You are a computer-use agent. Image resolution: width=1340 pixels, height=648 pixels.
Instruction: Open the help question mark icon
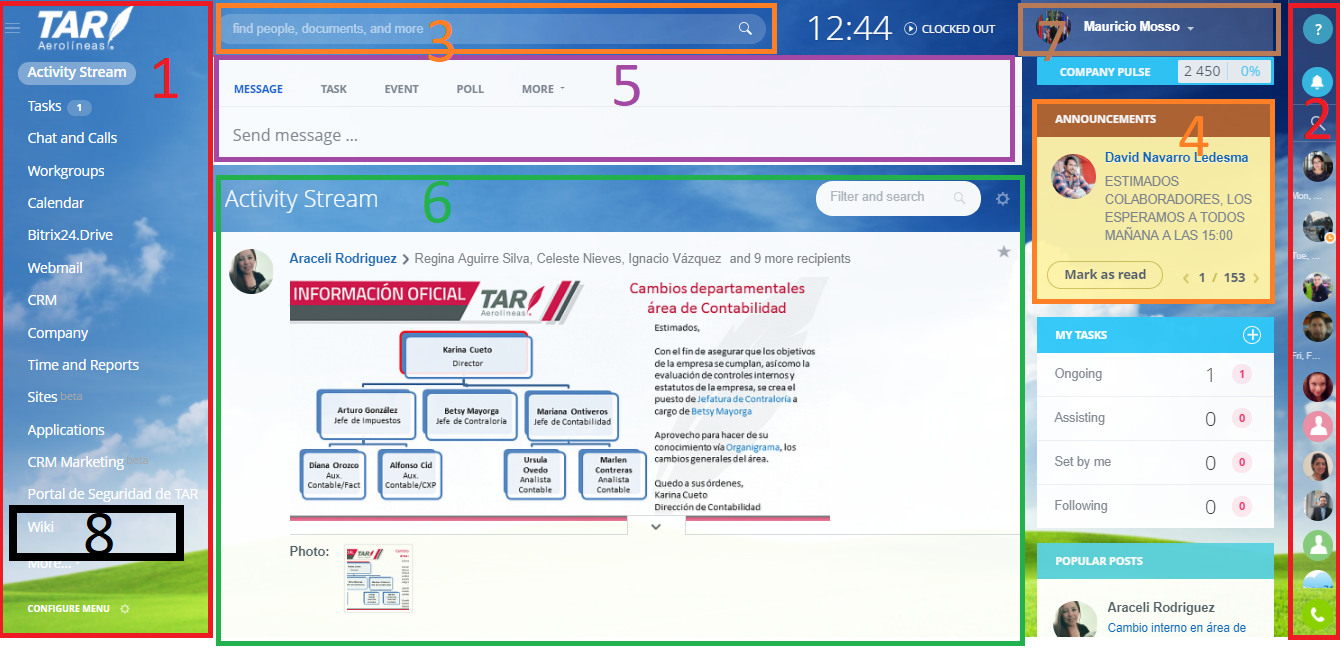click(1317, 30)
